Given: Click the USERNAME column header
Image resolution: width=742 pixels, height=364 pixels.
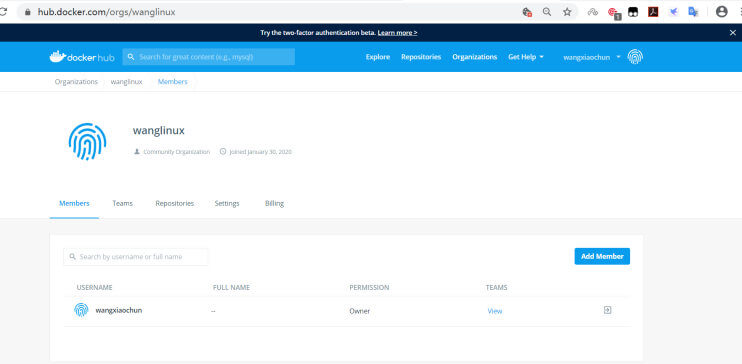Looking at the screenshot, I should pyautogui.click(x=94, y=287).
